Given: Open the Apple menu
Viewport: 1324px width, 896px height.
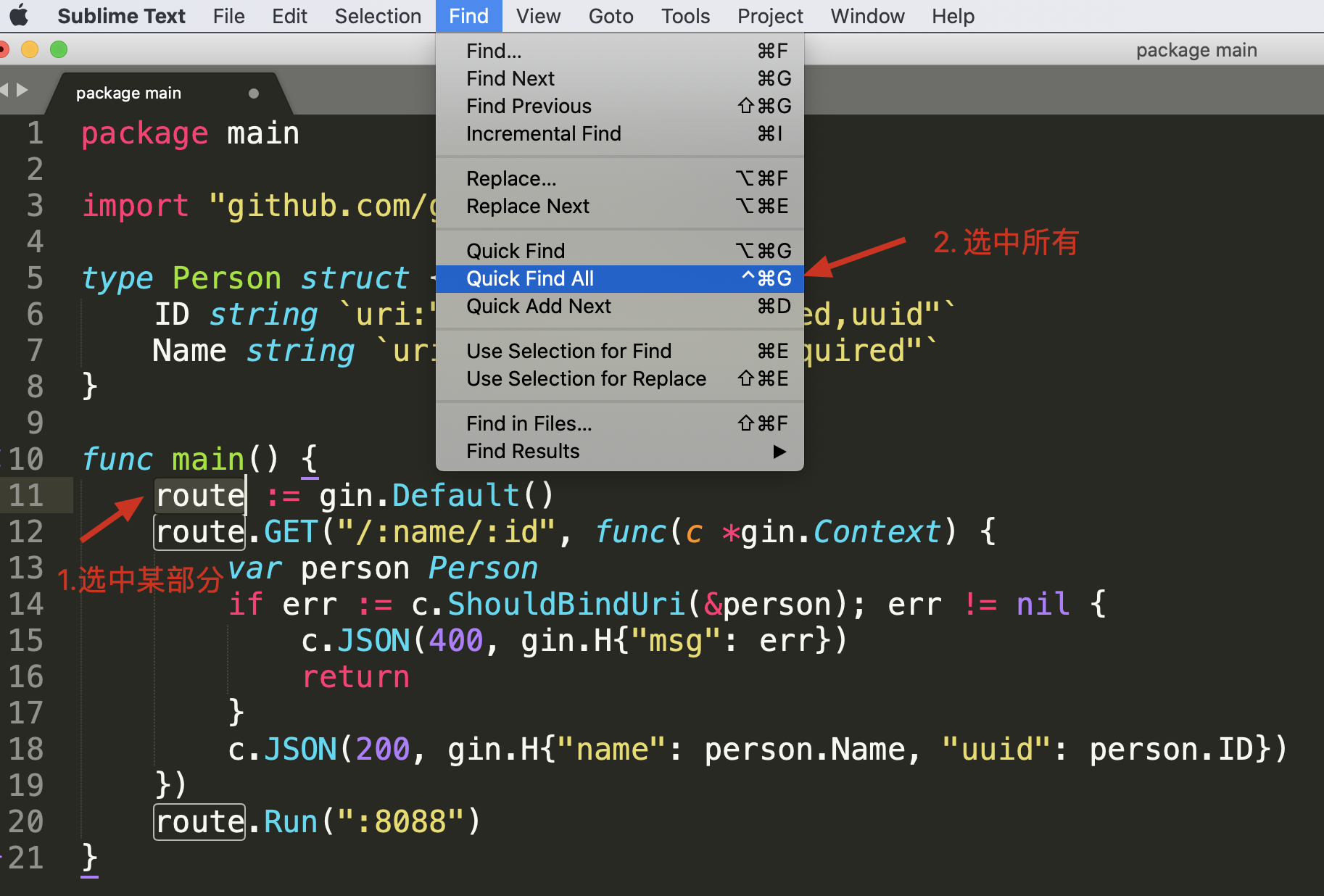Looking at the screenshot, I should [x=19, y=15].
